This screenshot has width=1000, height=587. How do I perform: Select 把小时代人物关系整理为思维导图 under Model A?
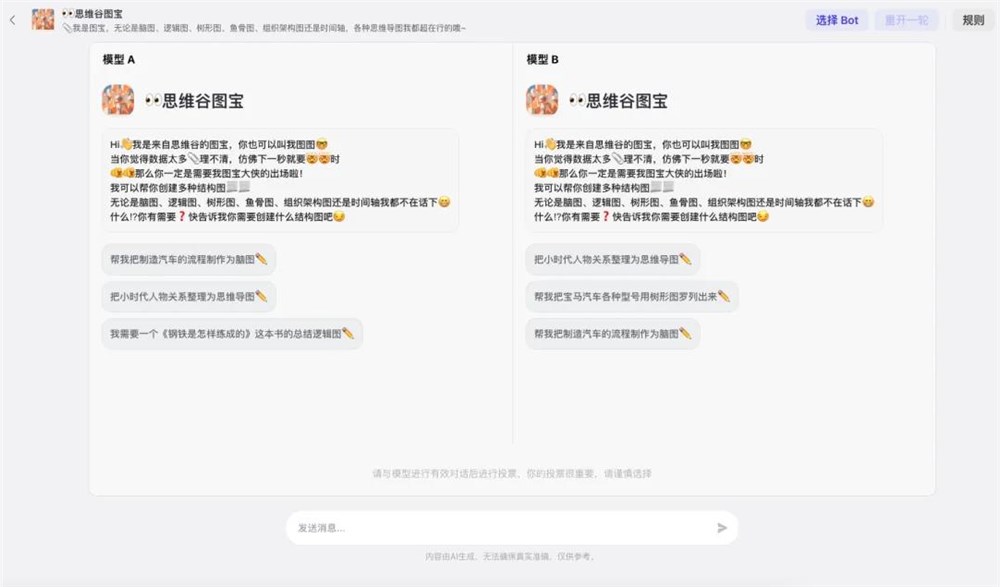[x=186, y=296]
